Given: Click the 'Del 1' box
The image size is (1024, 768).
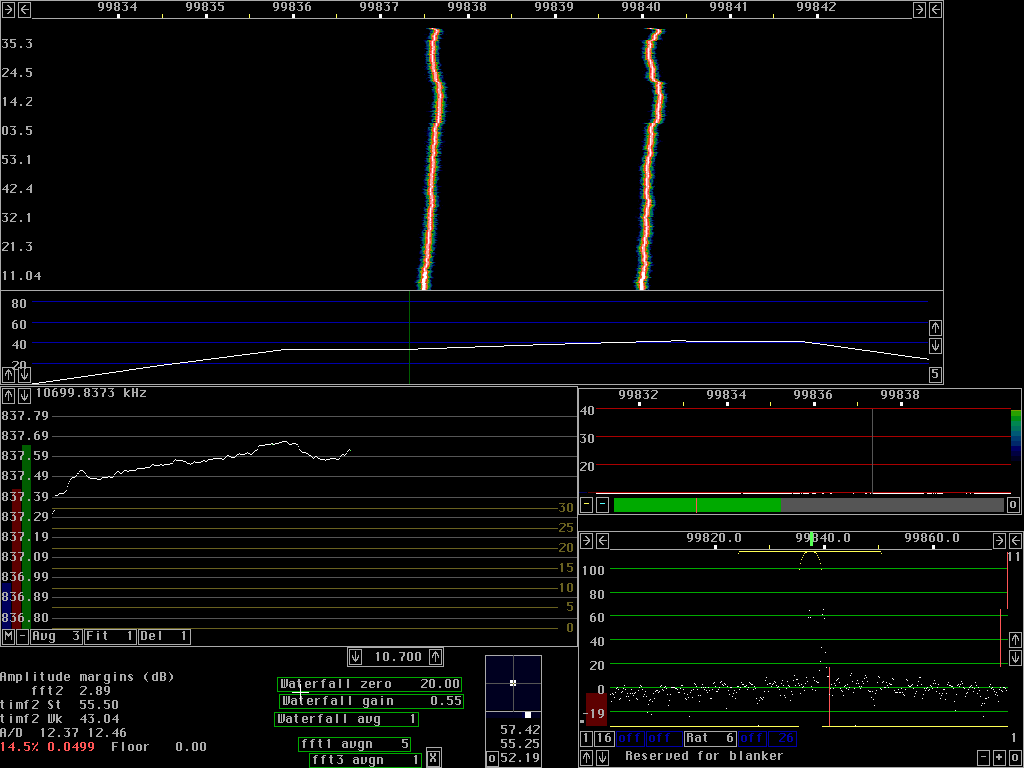Looking at the screenshot, I should [164, 637].
